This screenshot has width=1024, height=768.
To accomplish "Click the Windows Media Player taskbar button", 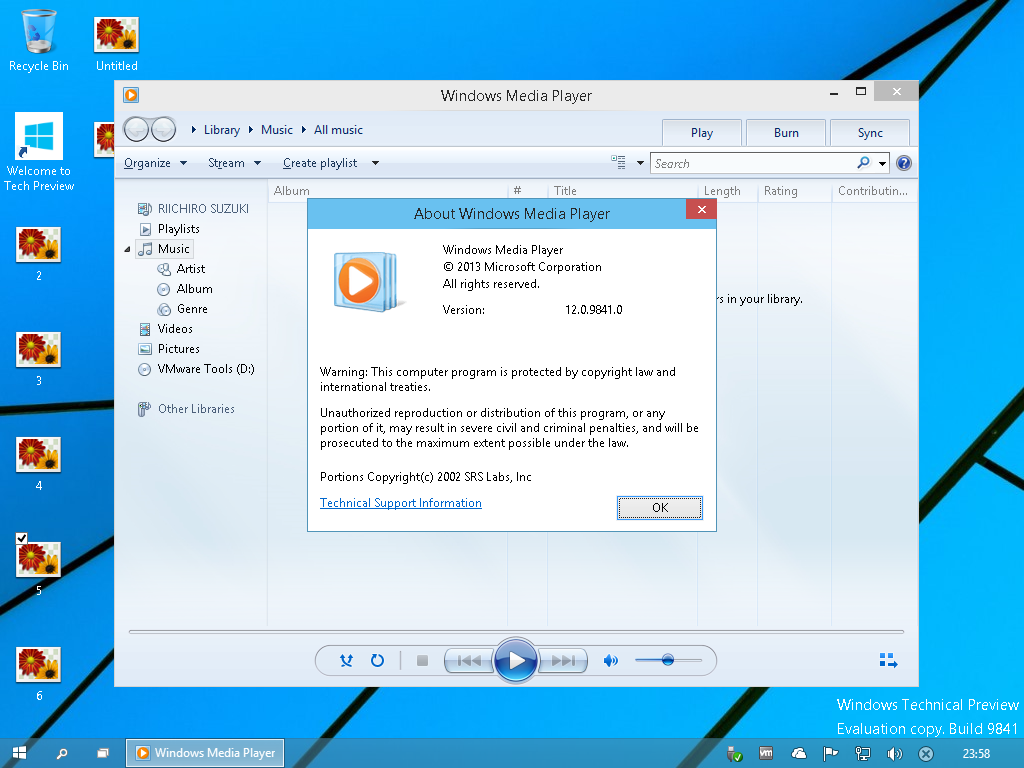I will pyautogui.click(x=205, y=753).
